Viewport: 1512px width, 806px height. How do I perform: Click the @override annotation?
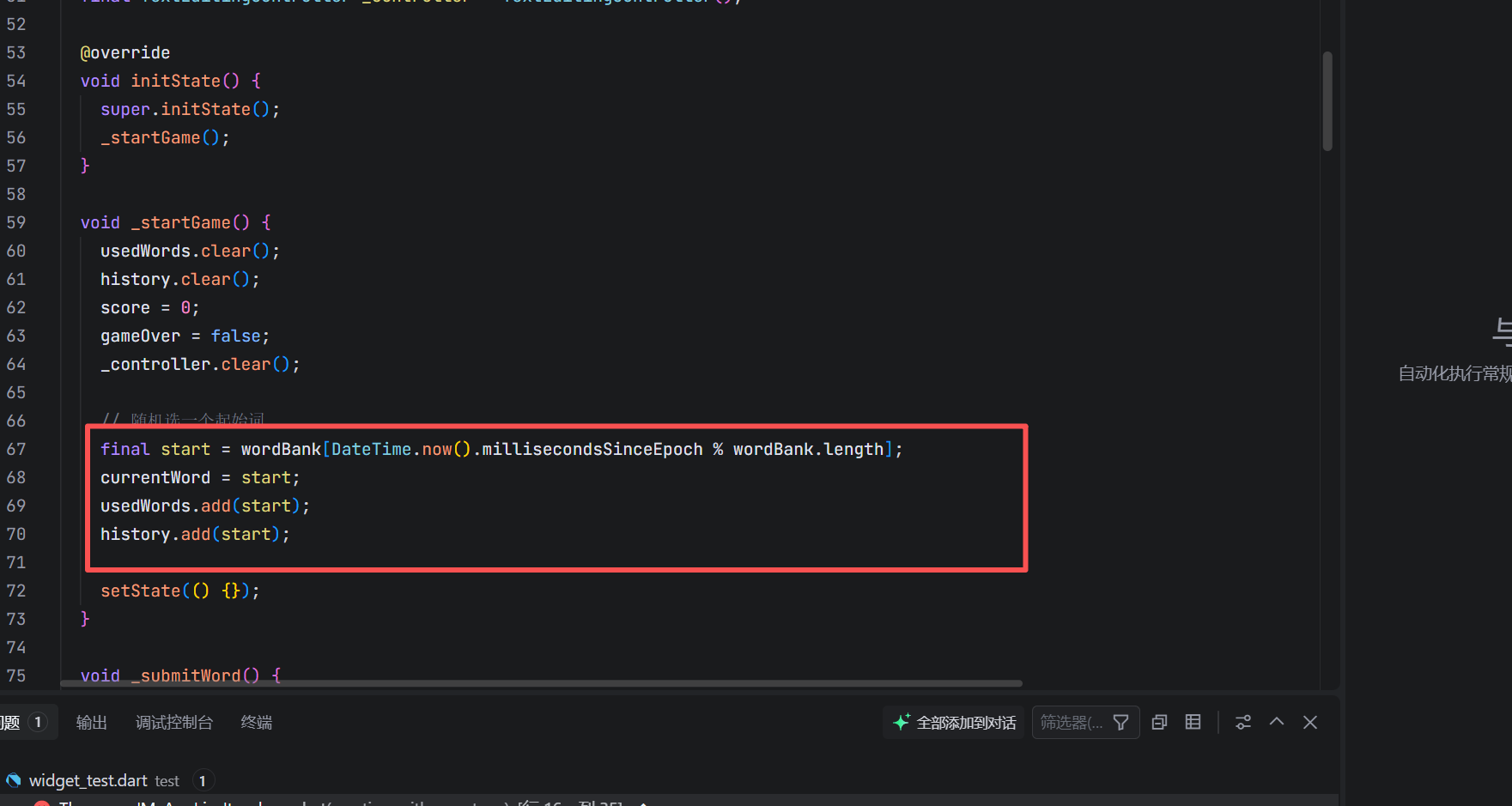[x=125, y=52]
